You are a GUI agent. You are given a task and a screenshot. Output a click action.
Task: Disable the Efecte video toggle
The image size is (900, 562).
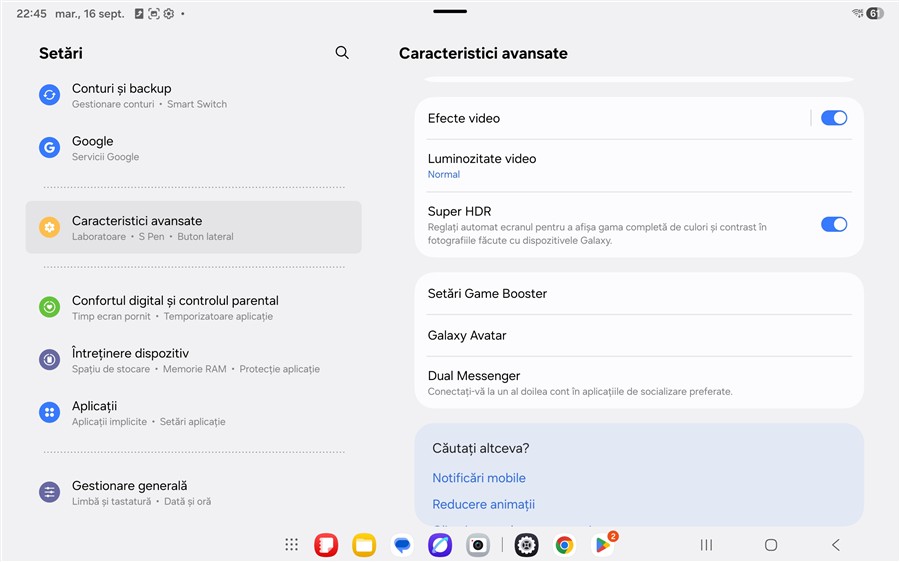(833, 118)
